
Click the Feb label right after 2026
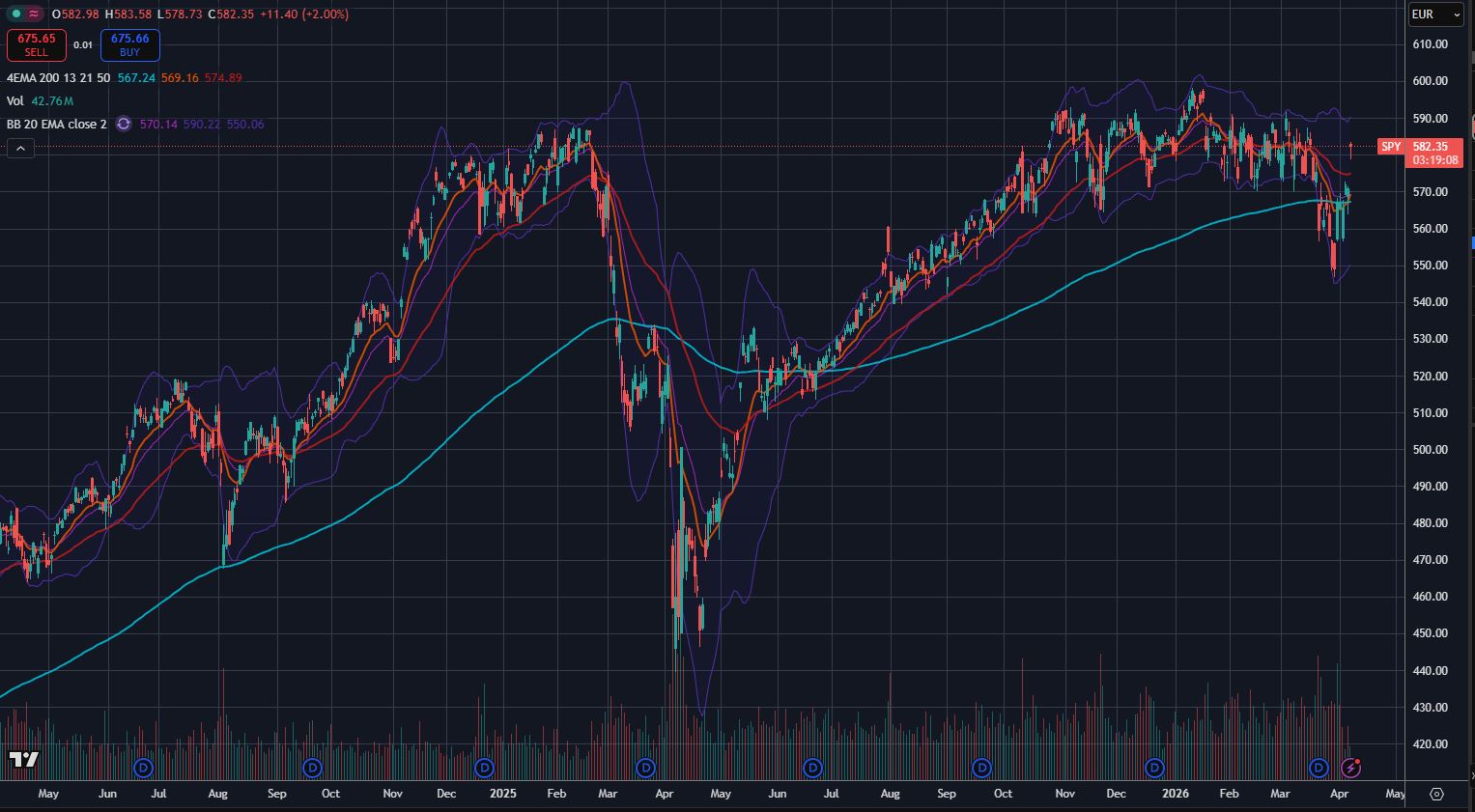click(x=1229, y=794)
